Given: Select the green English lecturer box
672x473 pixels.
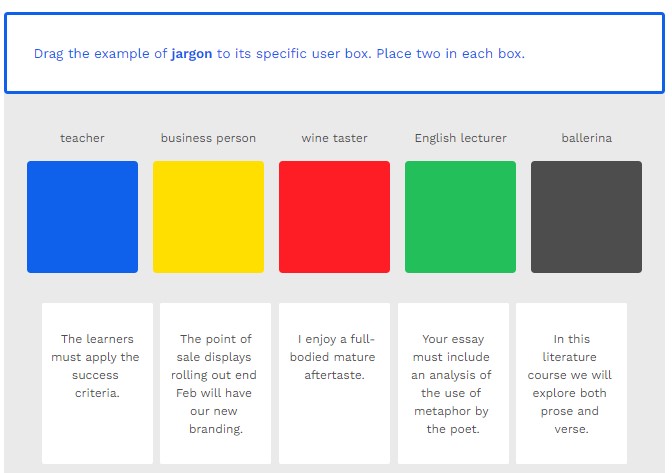Looking at the screenshot, I should pos(460,217).
